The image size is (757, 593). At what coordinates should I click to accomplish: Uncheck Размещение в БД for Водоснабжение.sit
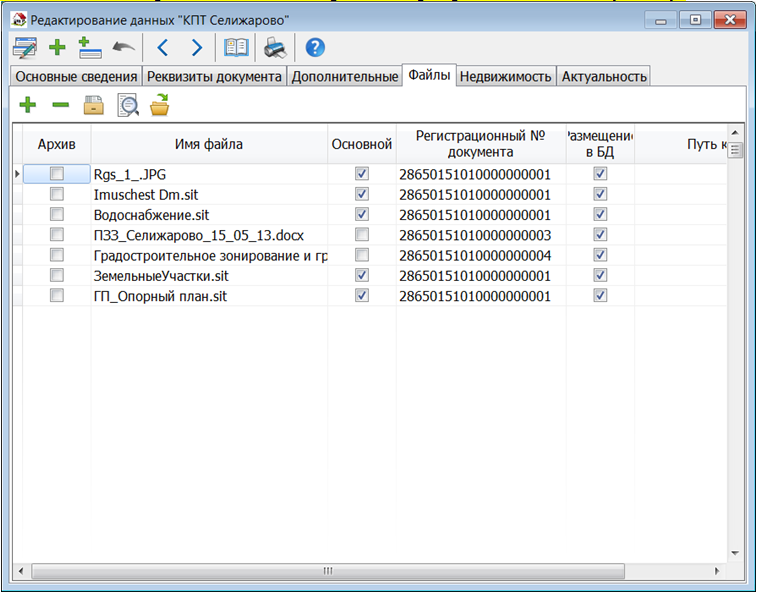(x=600, y=214)
